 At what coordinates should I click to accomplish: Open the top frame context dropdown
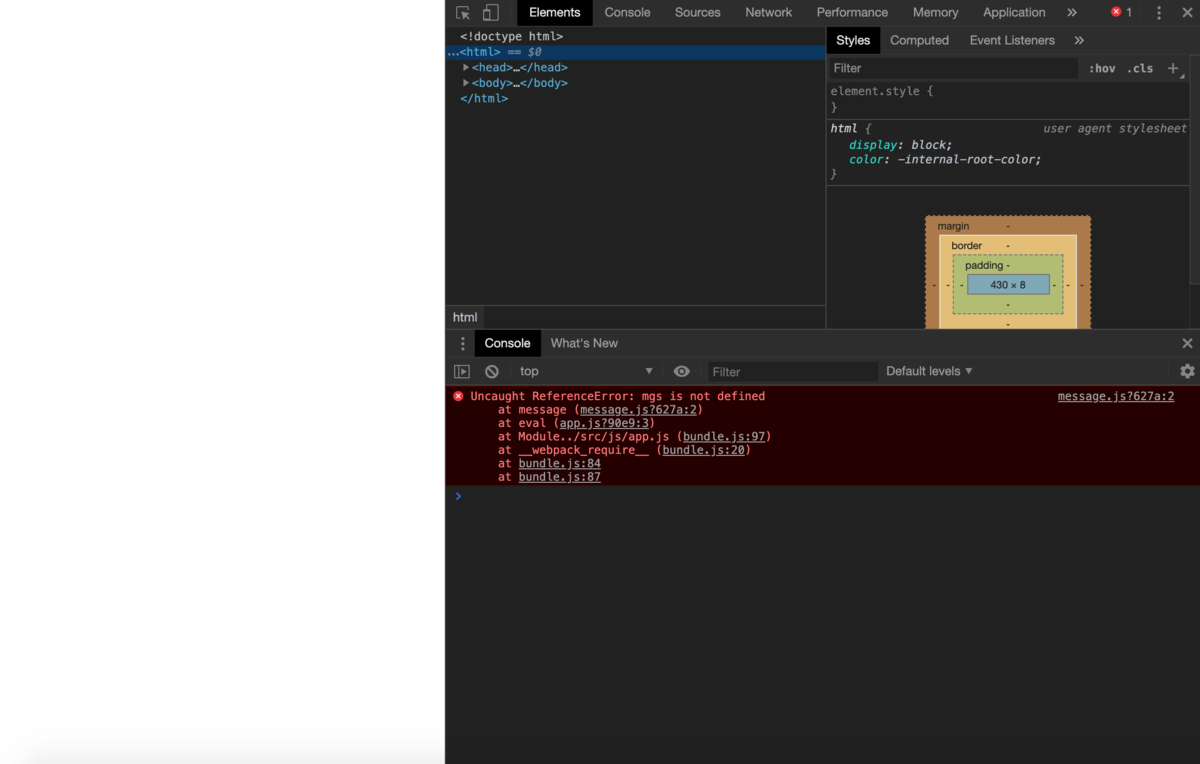[585, 371]
